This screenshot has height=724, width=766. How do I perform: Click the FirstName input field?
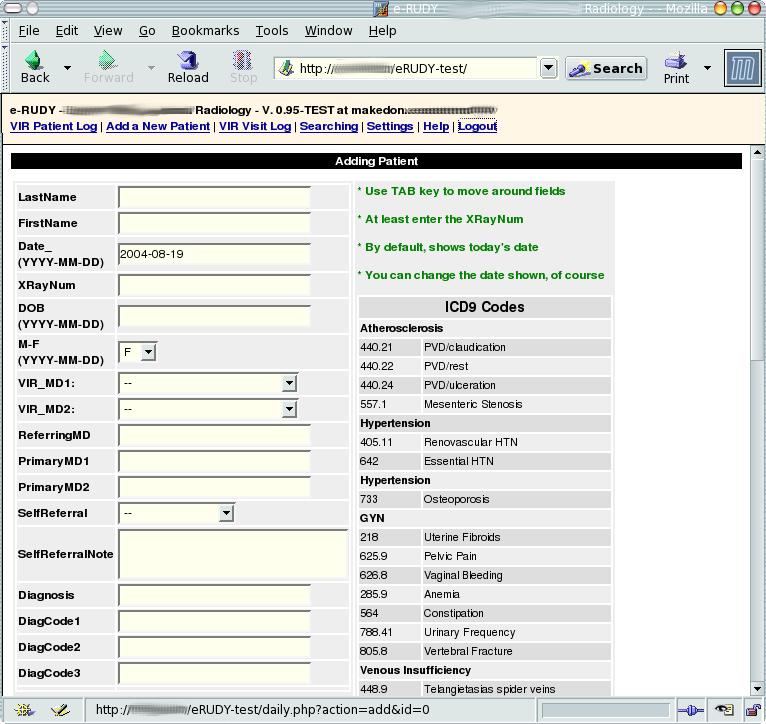pos(214,223)
